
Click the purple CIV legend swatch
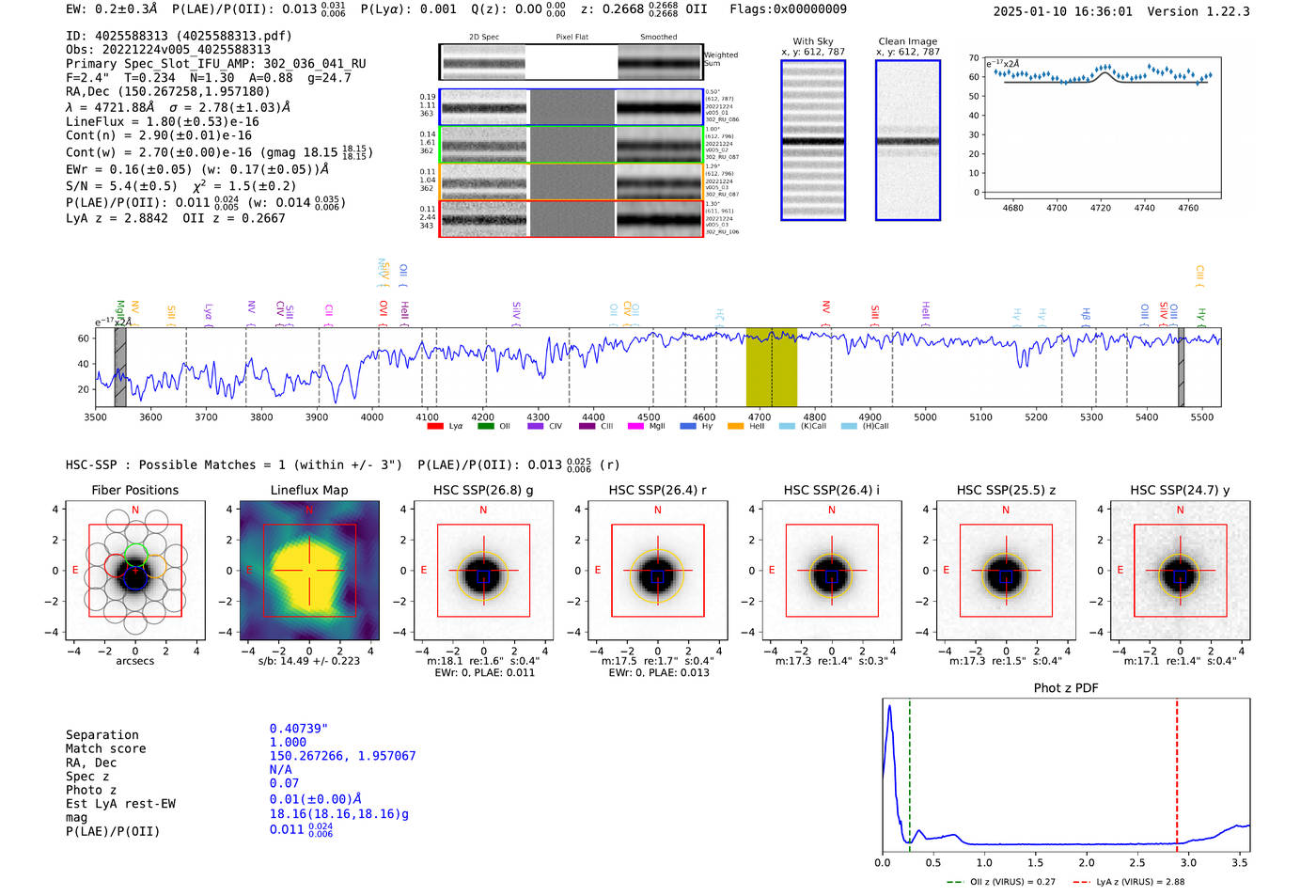click(536, 427)
